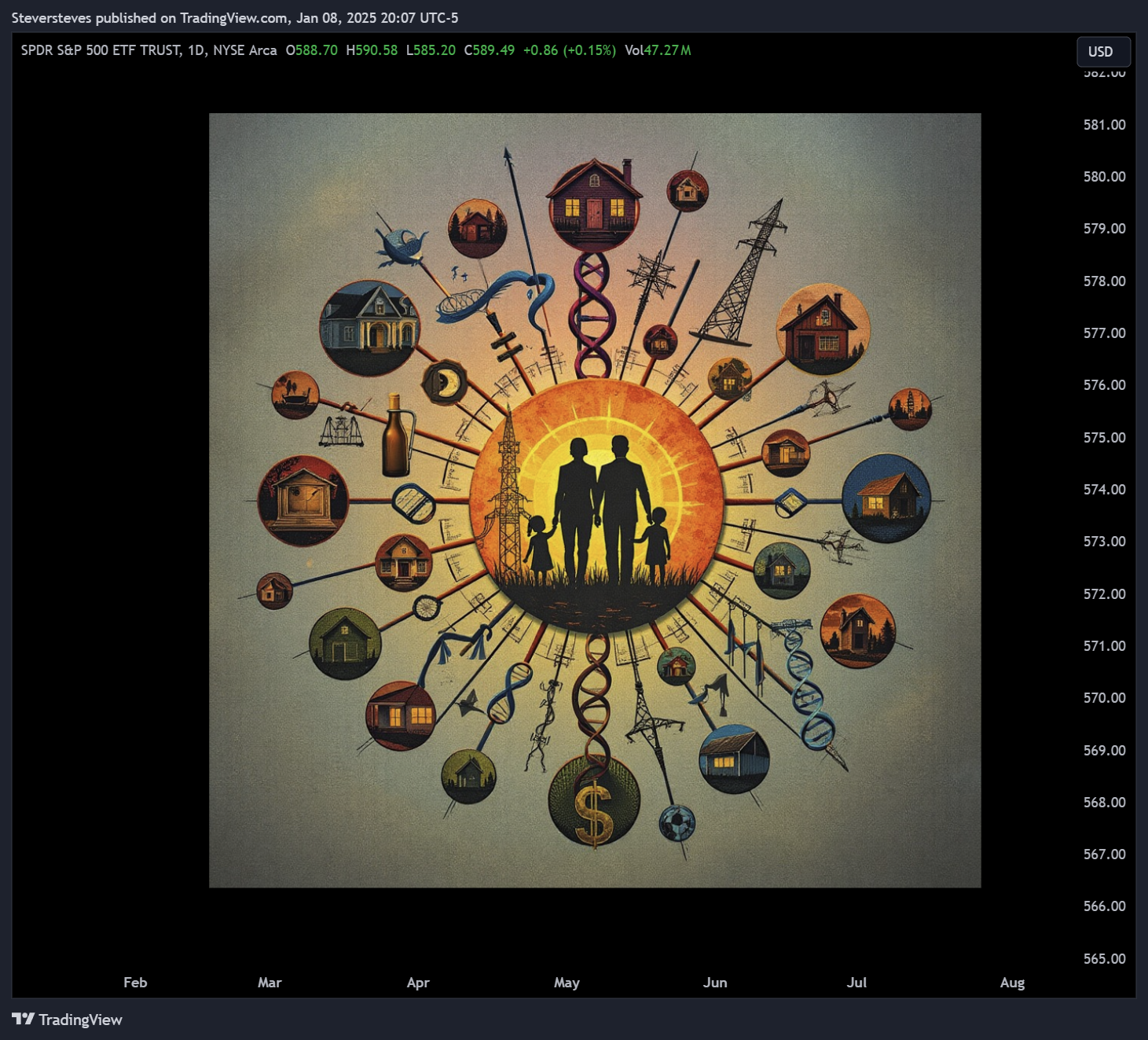Click the 568.00 price axis label
This screenshot has width=1148, height=1040.
coord(1104,803)
